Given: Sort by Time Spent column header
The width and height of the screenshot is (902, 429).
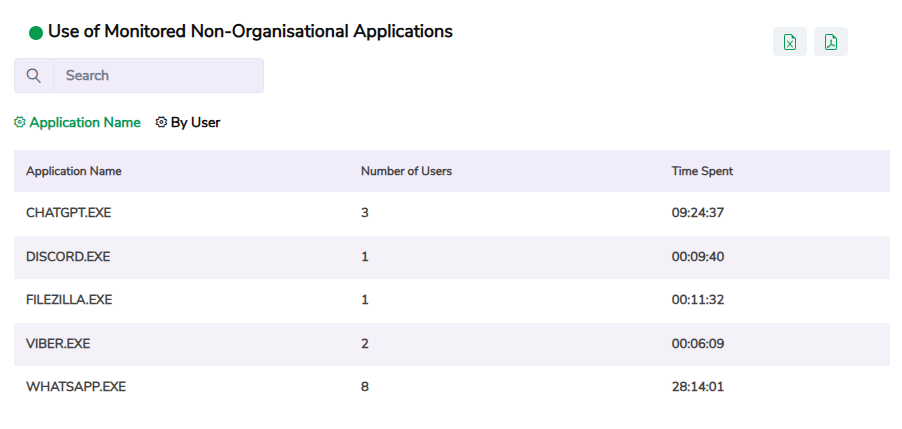Looking at the screenshot, I should coord(702,171).
